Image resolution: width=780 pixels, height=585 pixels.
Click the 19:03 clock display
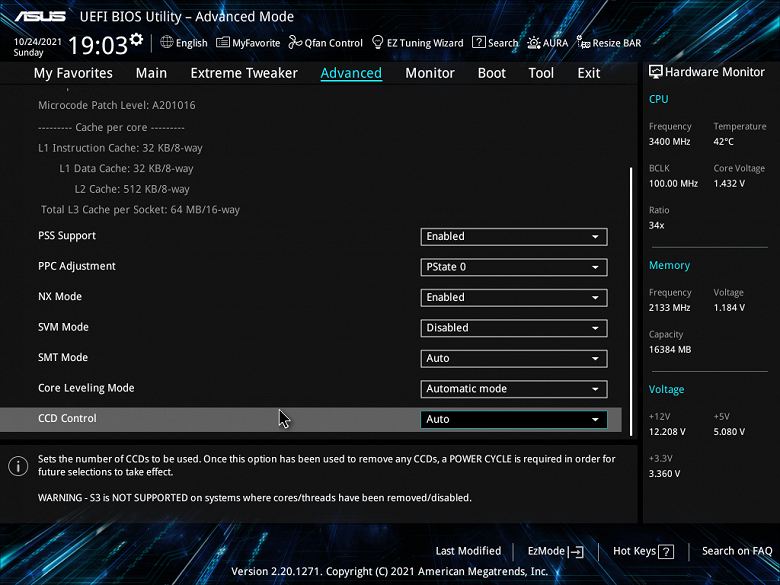(x=98, y=45)
